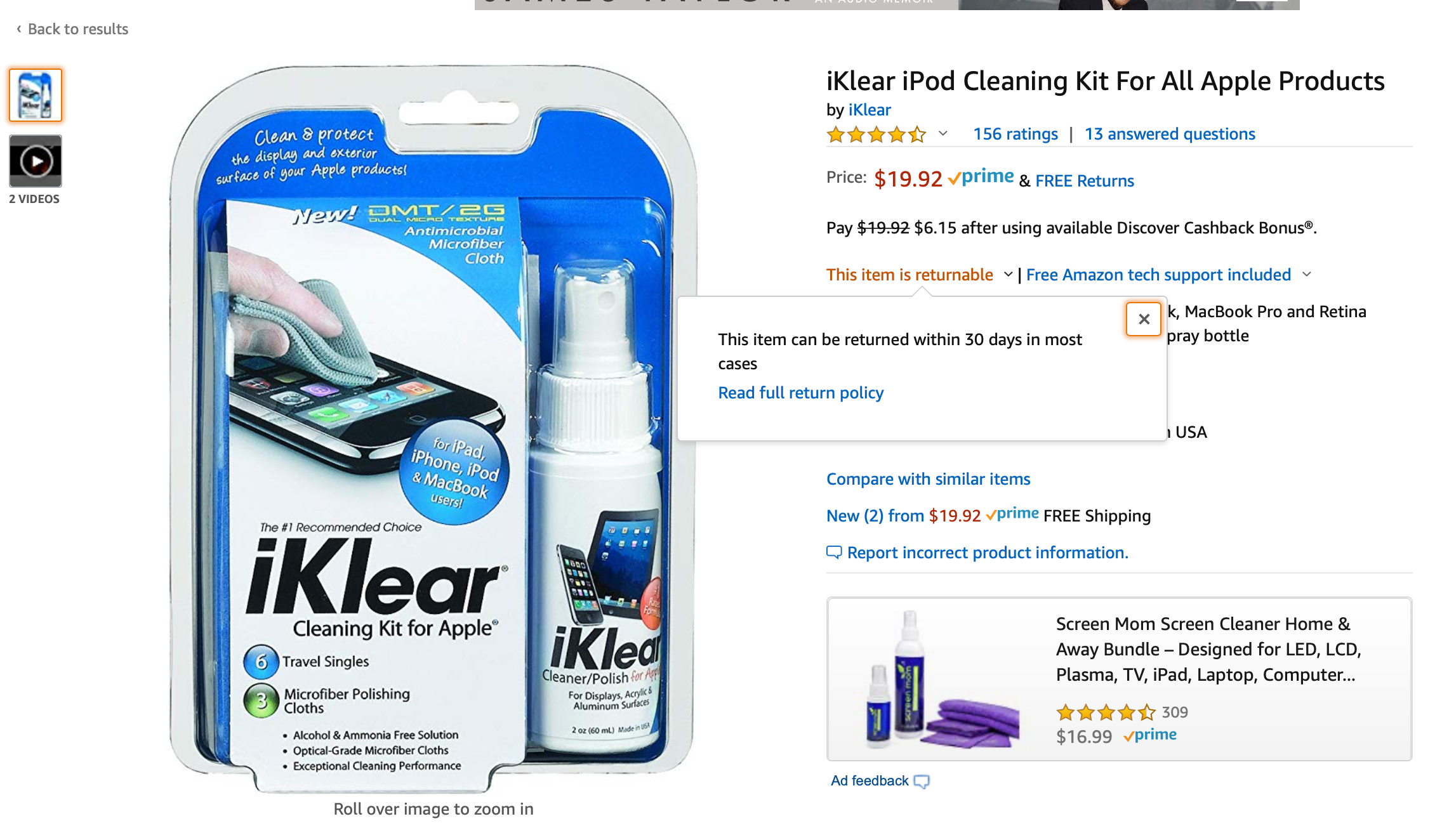The image size is (1442, 840).
Task: Click the star rating icons
Action: (x=876, y=135)
